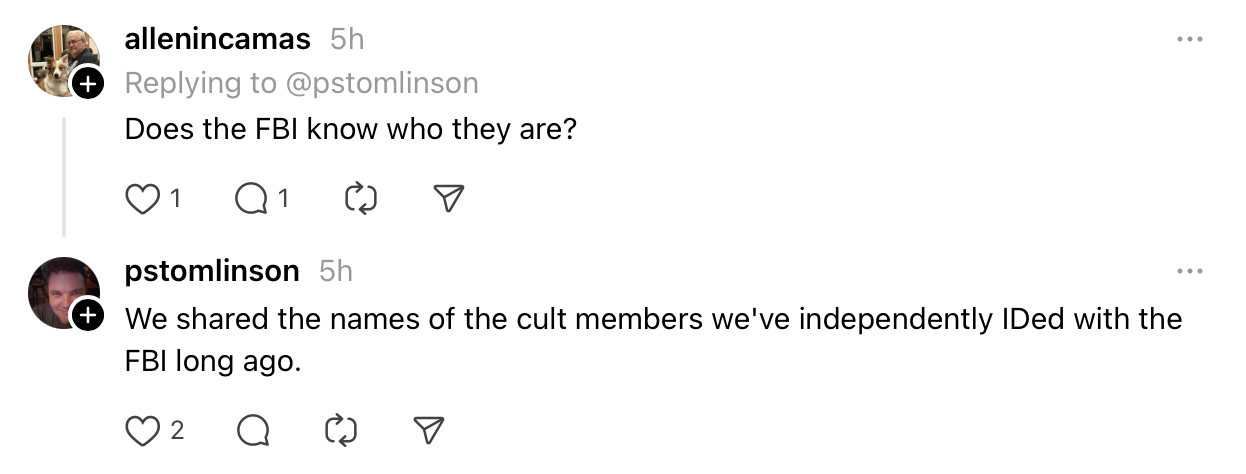Open allenincamas profile from username

pos(218,39)
